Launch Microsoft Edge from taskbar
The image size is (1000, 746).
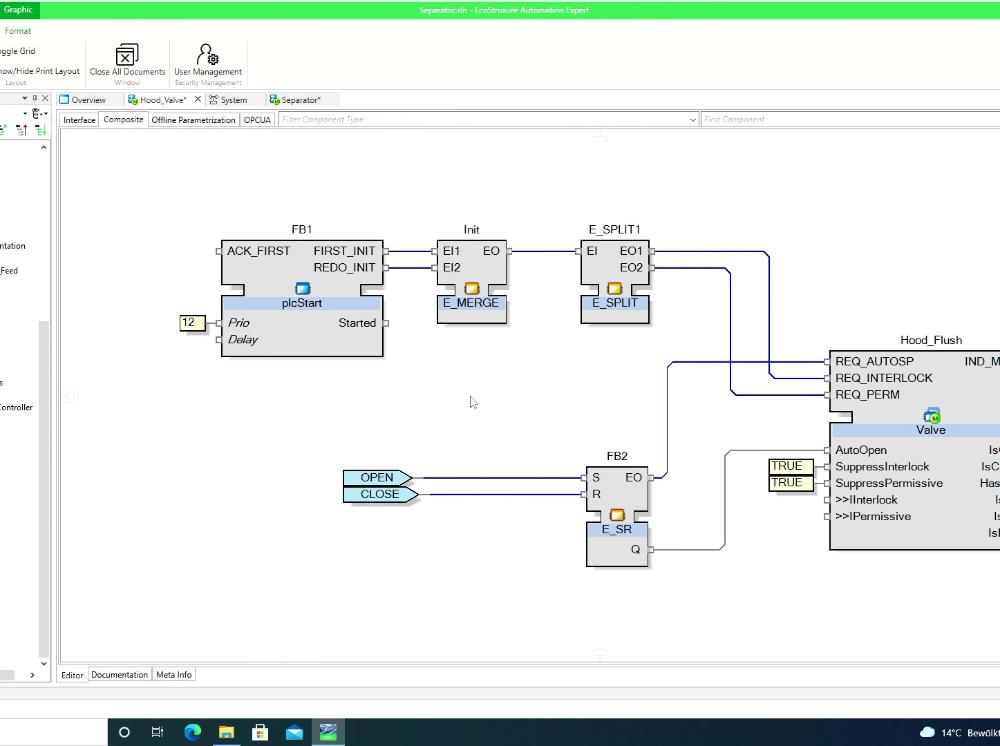tap(192, 732)
